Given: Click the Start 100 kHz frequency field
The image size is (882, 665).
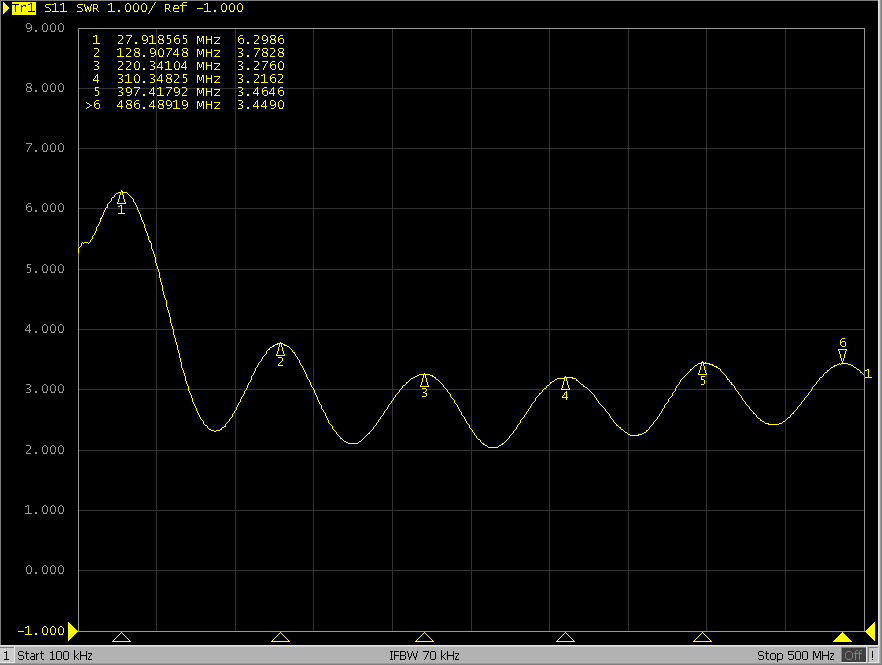Looking at the screenshot, I should (55, 655).
